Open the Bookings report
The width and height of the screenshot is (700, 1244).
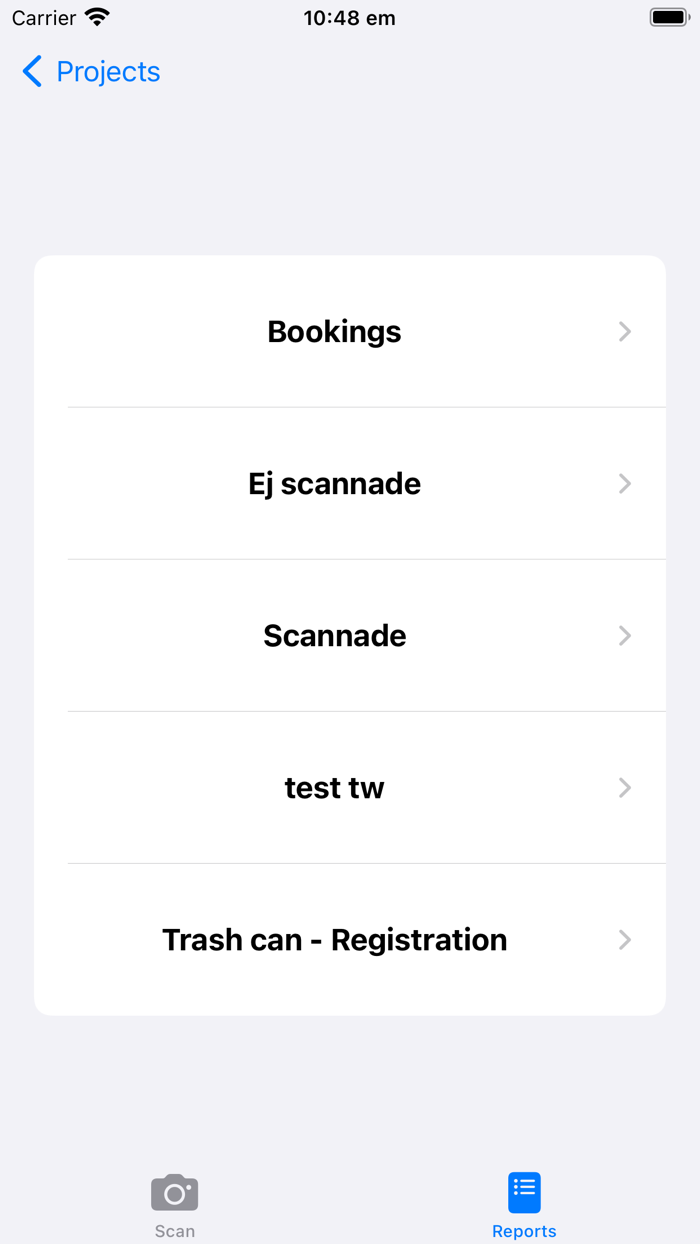tap(334, 331)
